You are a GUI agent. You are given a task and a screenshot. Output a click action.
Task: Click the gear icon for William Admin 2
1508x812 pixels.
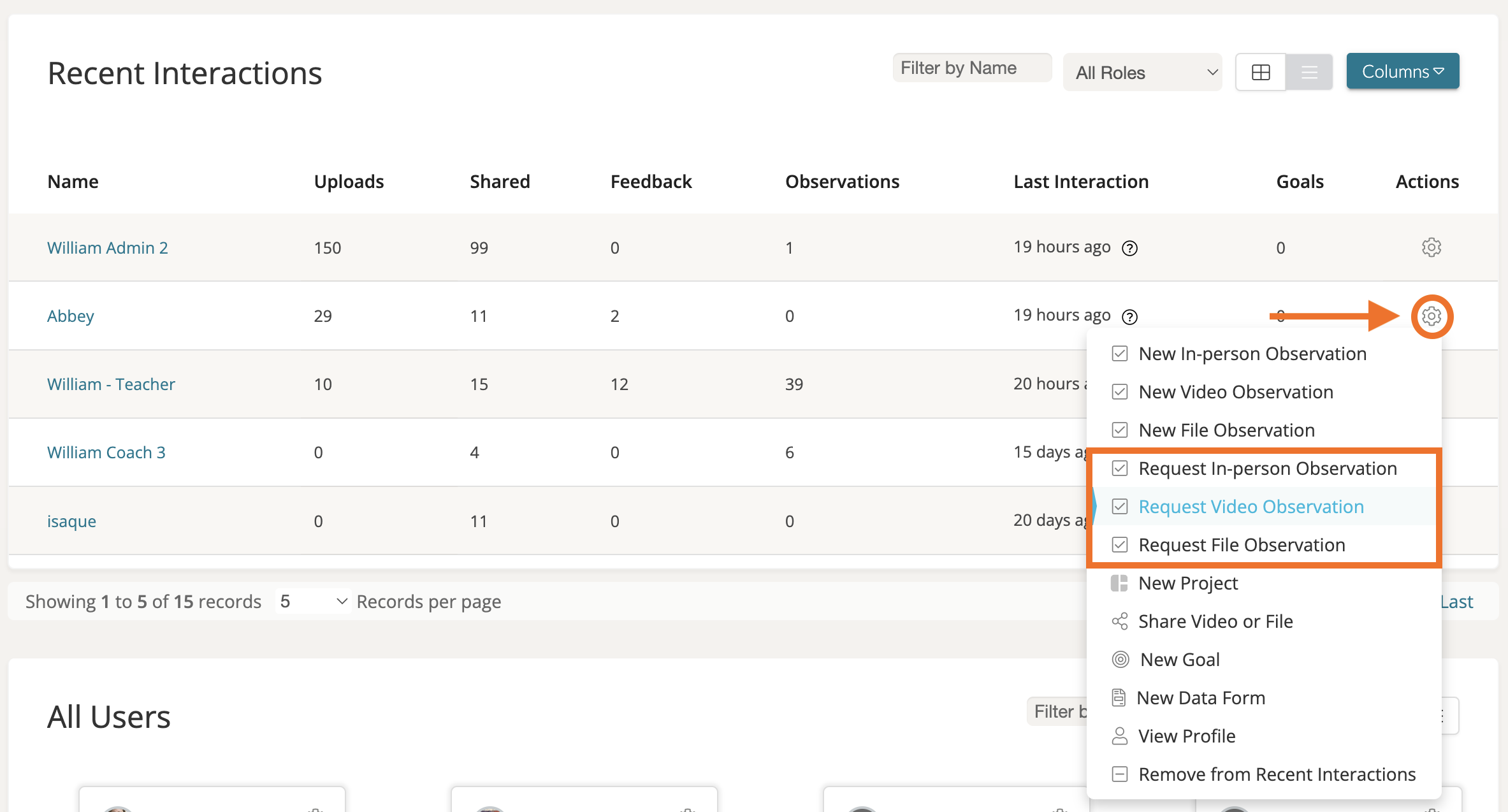pos(1431,247)
